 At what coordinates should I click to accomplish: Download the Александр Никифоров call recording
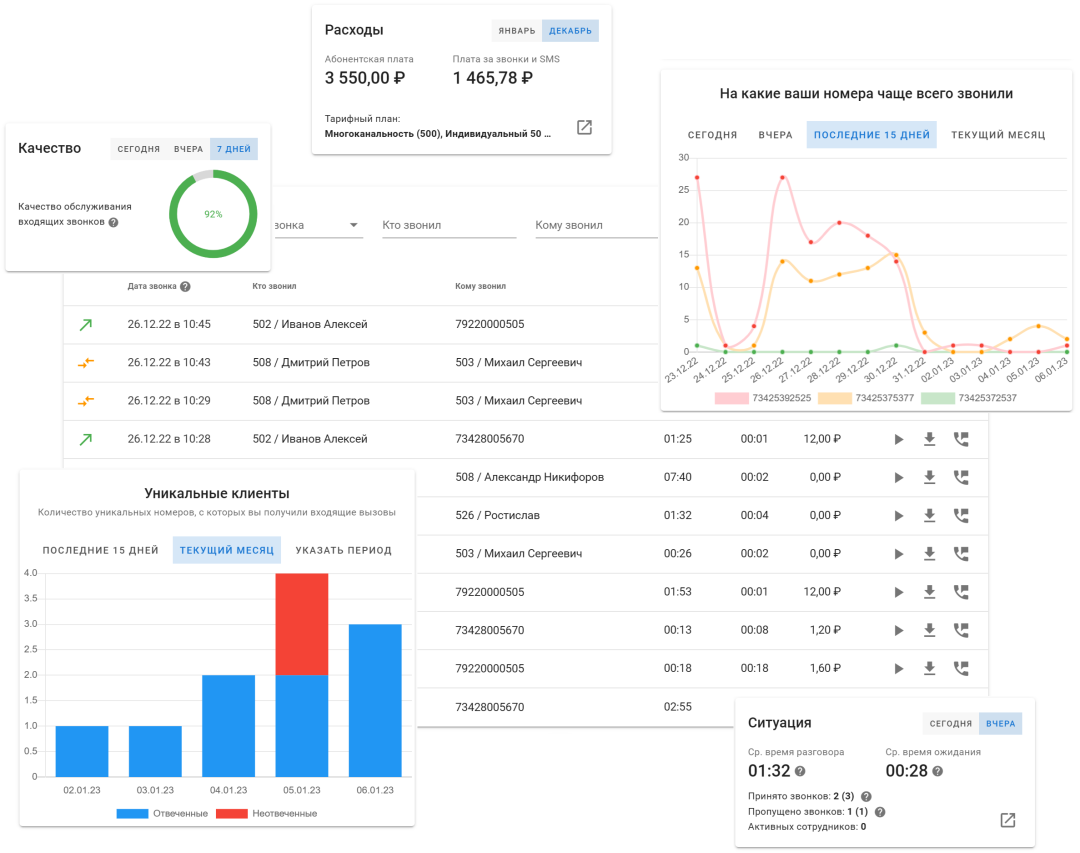tap(929, 477)
